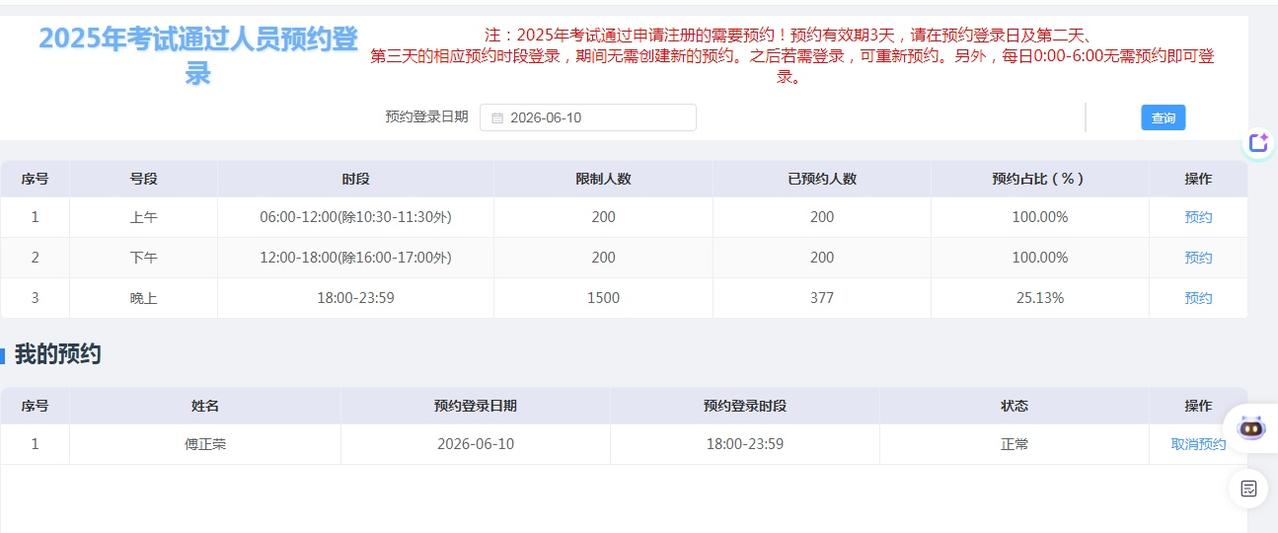Image resolution: width=1278 pixels, height=533 pixels.
Task: Click time slot 06:00-12:00(除10:30-11:30外)
Action: pos(355,217)
